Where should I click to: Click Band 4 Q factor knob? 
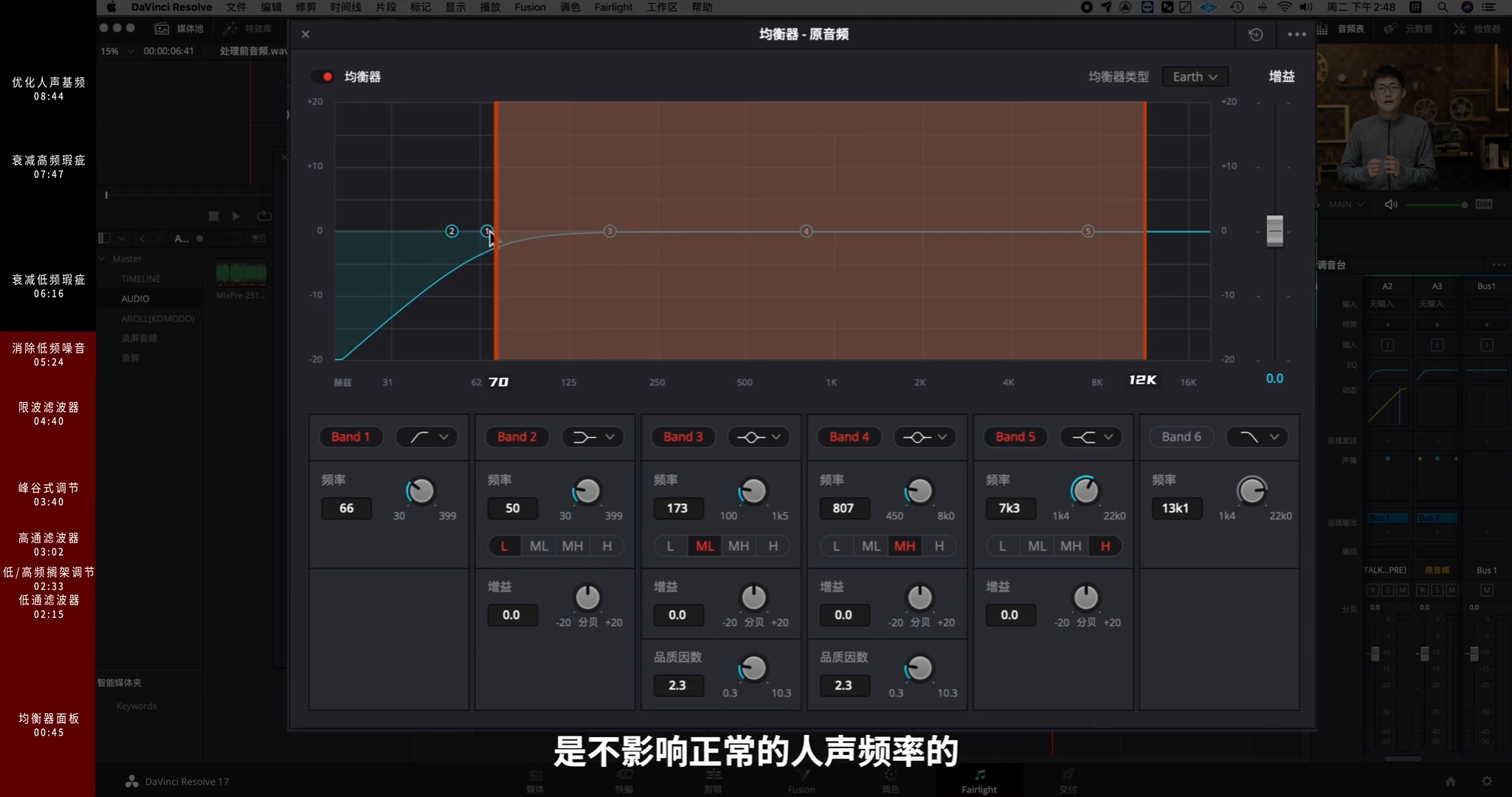pyautogui.click(x=919, y=668)
